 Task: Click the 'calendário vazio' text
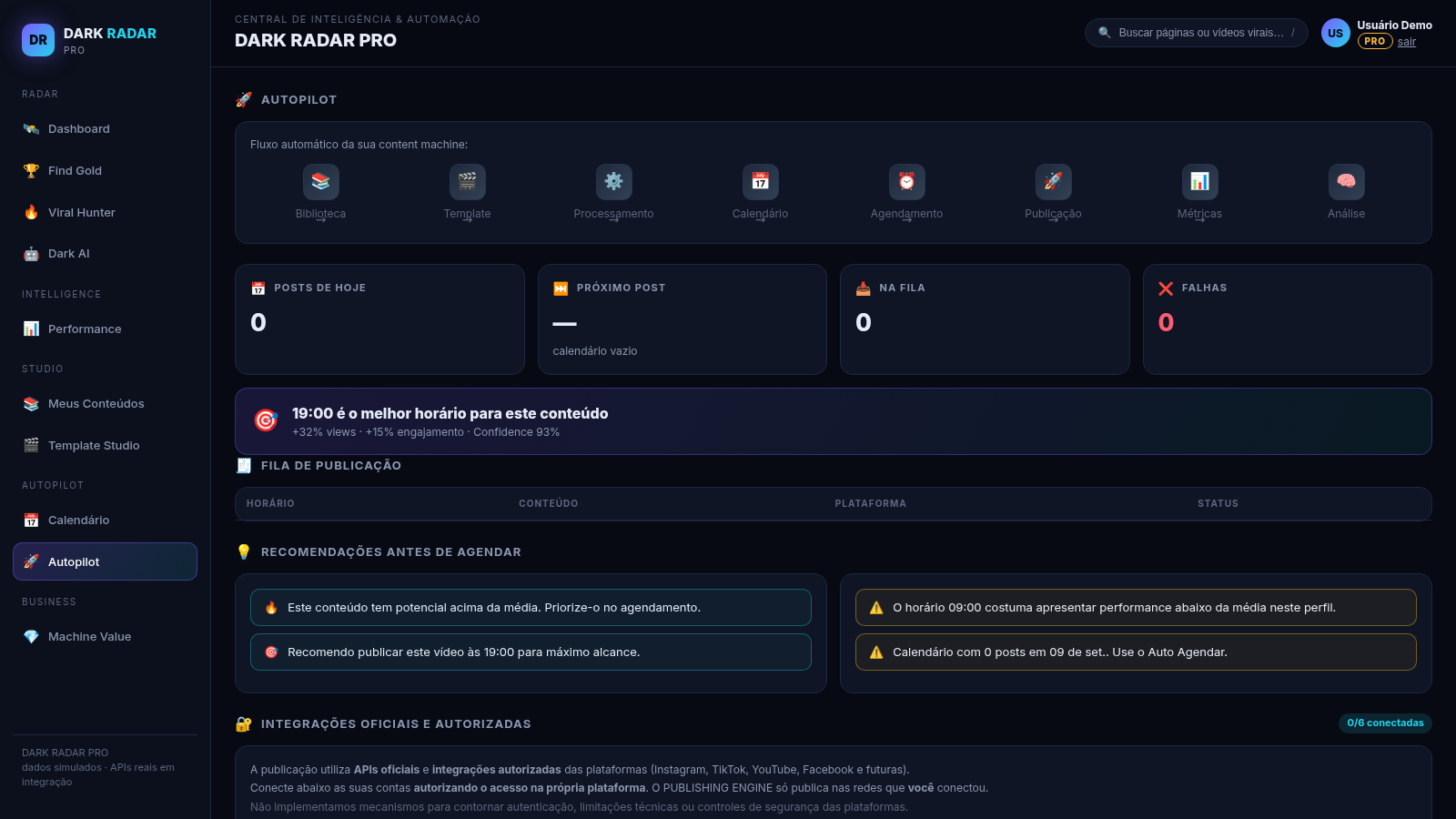(x=595, y=351)
